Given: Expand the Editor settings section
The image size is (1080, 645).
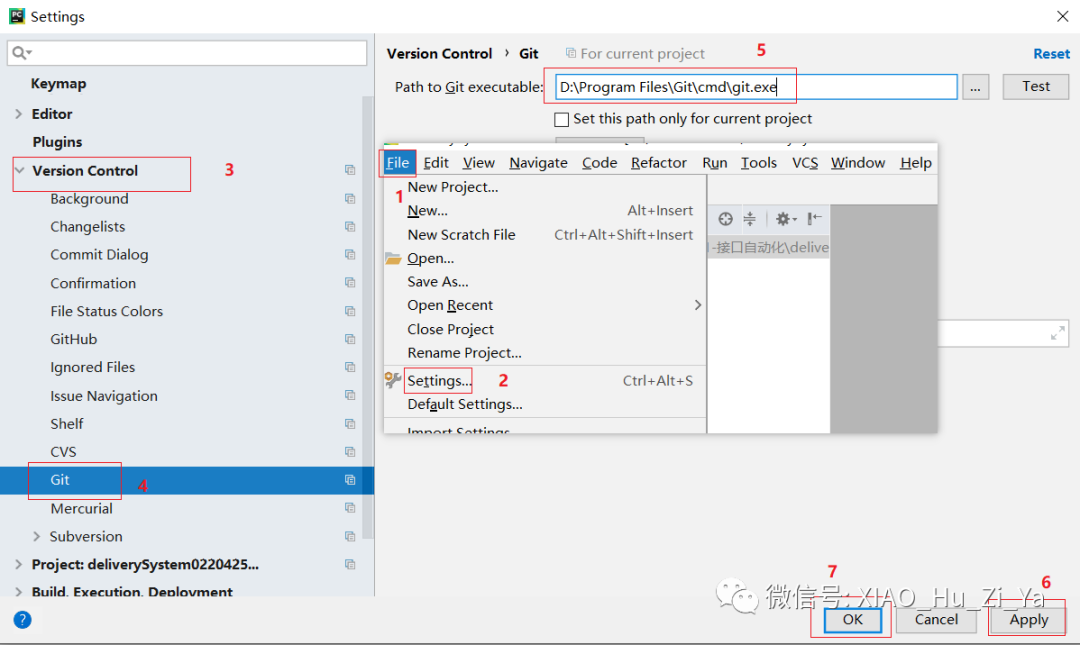Looking at the screenshot, I should pyautogui.click(x=19, y=114).
